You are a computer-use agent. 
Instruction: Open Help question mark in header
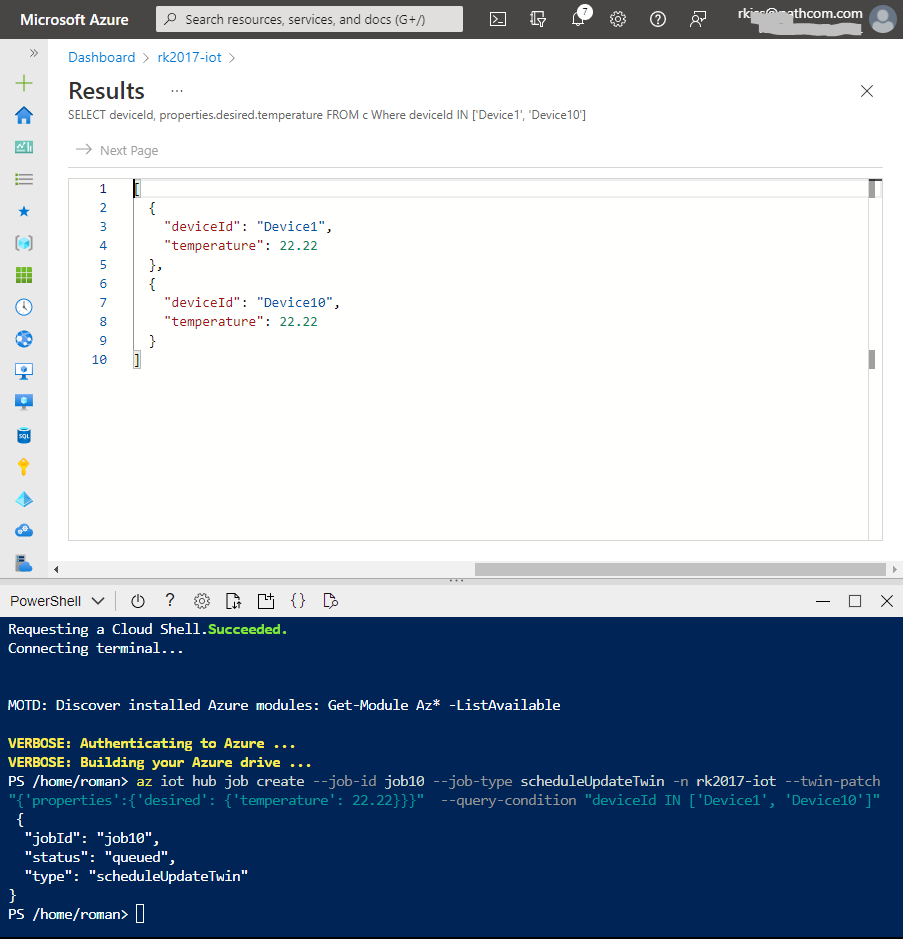pyautogui.click(x=657, y=19)
